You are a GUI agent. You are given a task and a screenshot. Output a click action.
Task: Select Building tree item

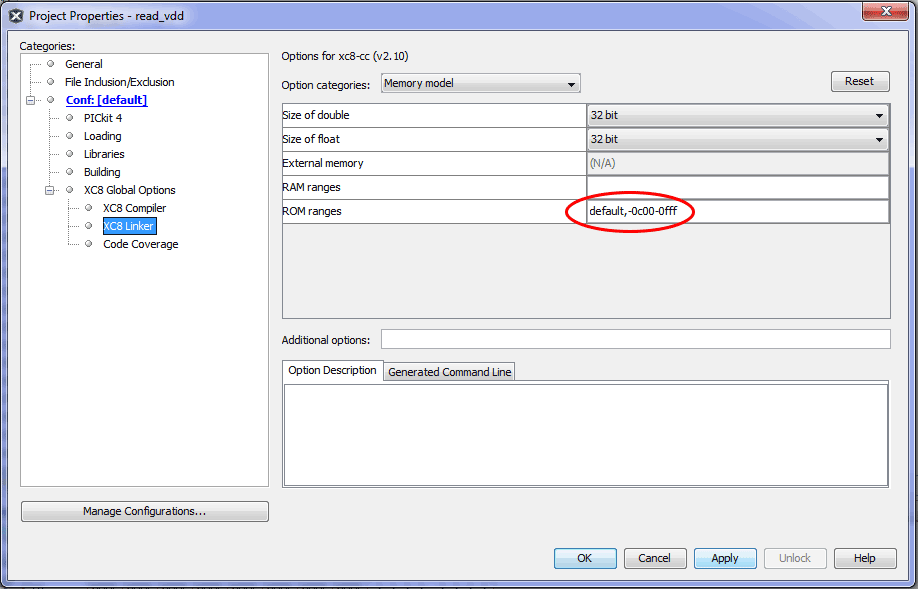coord(102,172)
